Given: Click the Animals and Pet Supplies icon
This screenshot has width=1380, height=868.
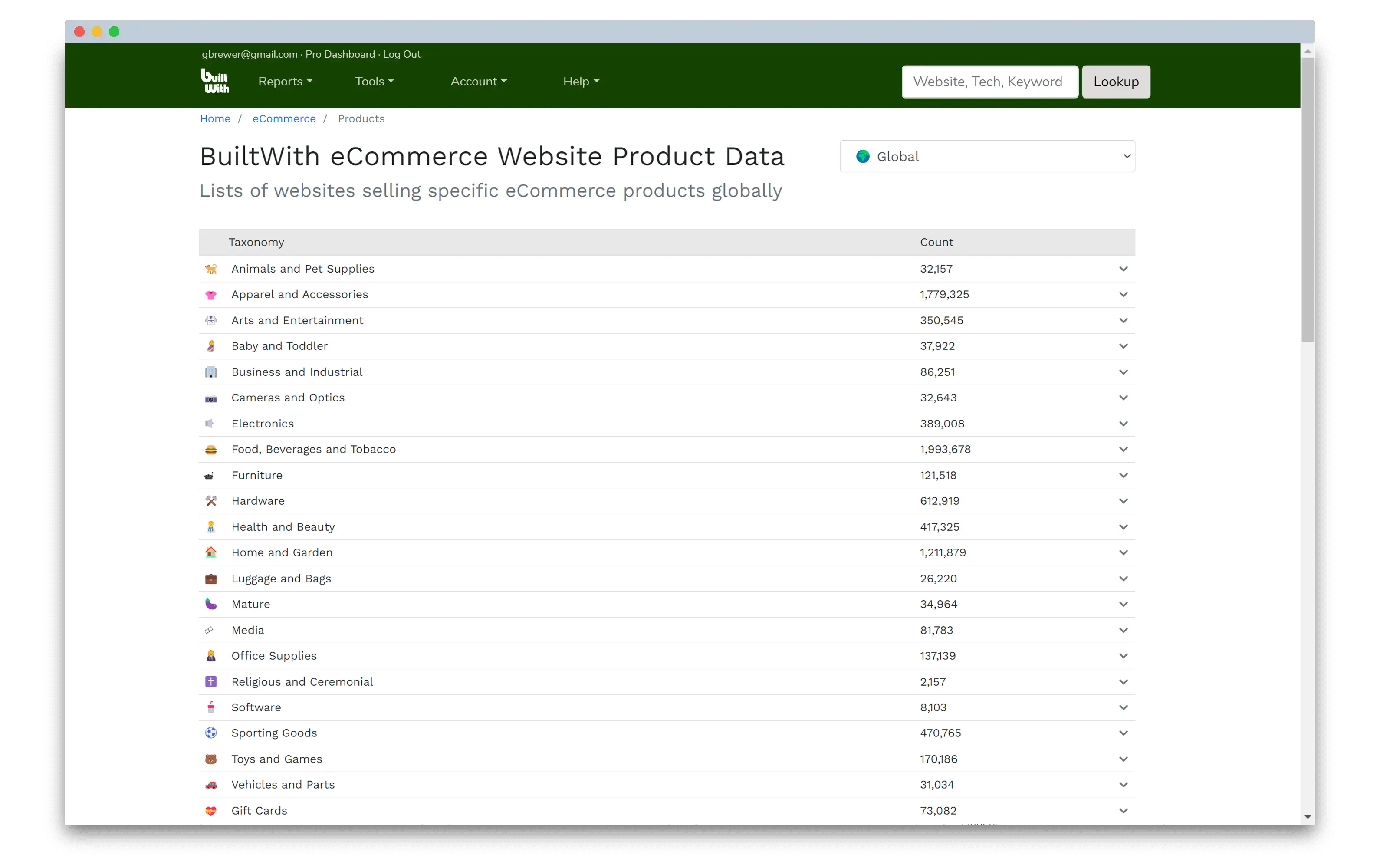Looking at the screenshot, I should click(211, 269).
